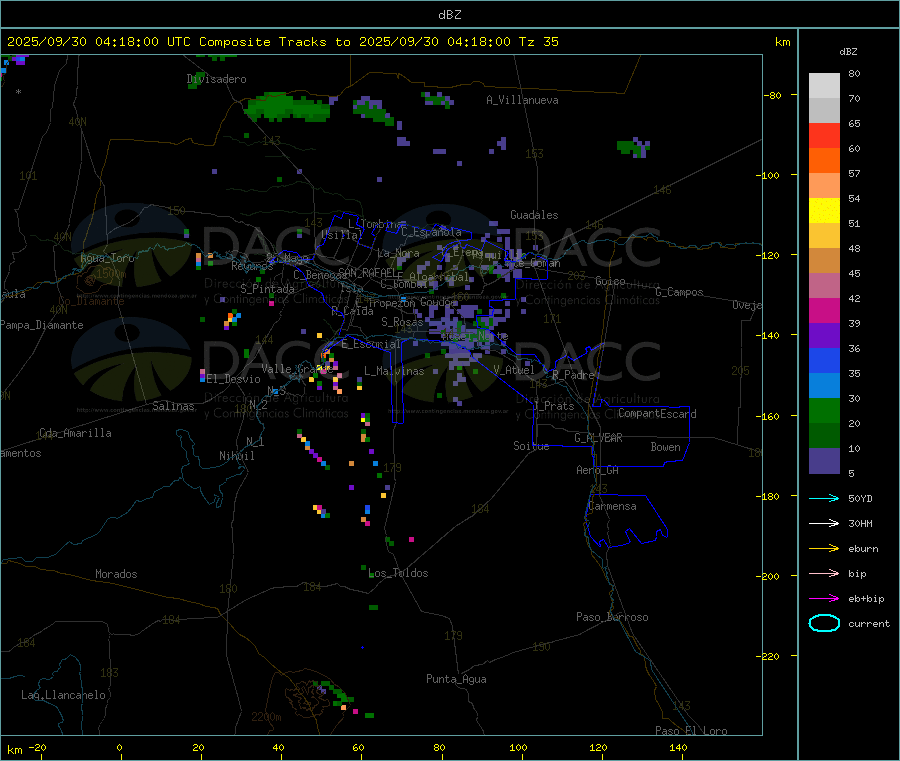Image resolution: width=900 pixels, height=761 pixels.
Task: Click the 65 dBZ red color swatch
Action: pos(824,135)
